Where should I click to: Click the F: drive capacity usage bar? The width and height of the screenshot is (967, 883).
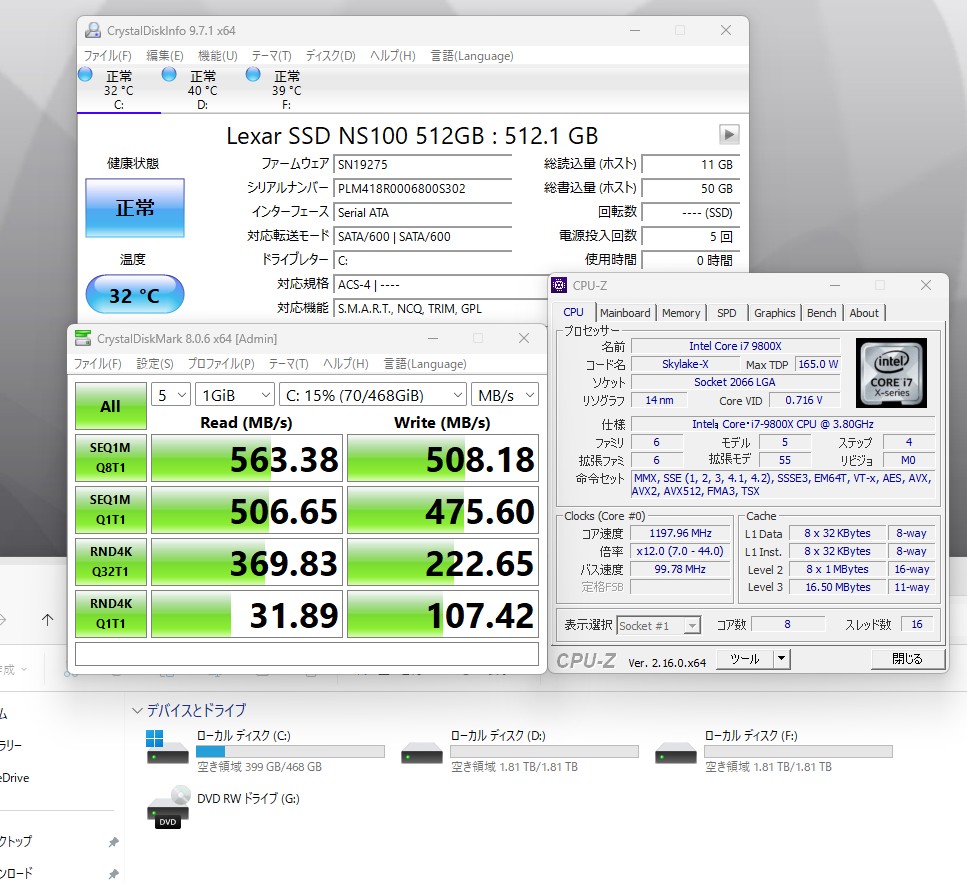[798, 751]
